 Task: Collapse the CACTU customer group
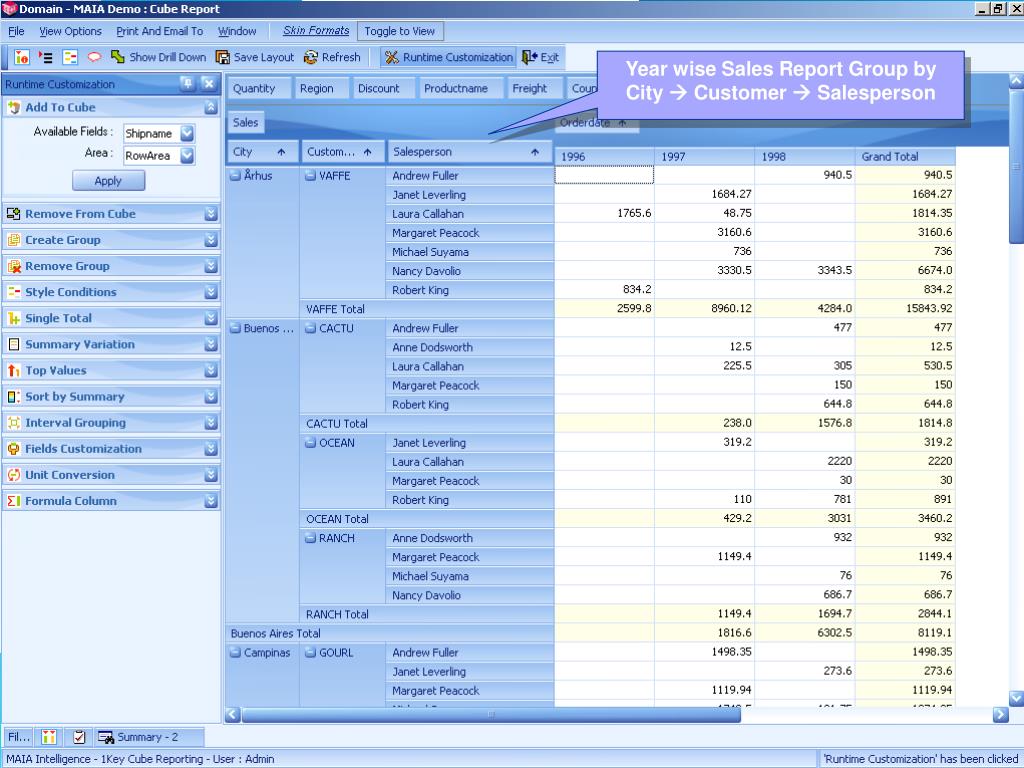click(x=311, y=328)
